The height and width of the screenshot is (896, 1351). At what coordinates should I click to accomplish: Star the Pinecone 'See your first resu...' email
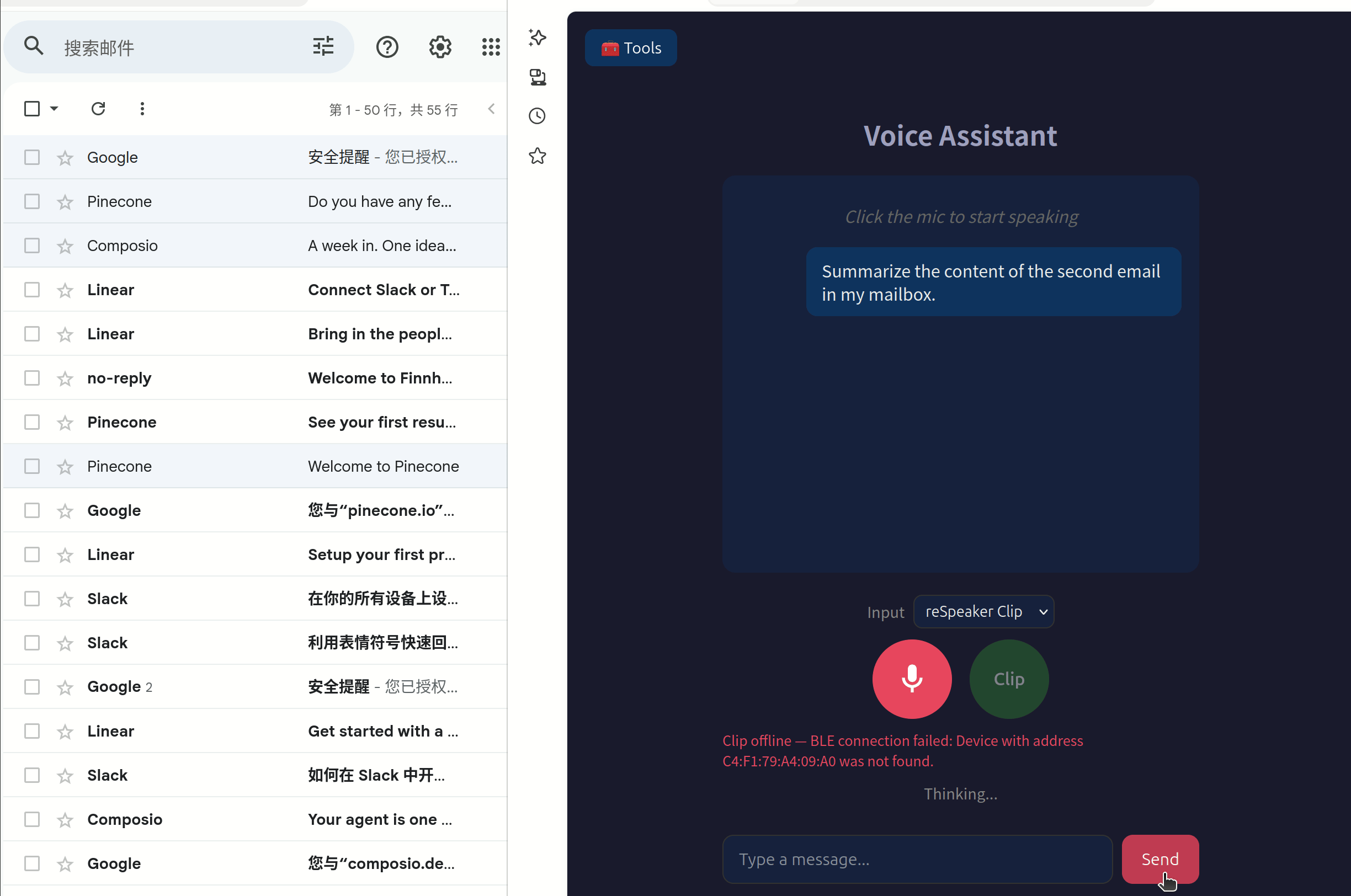[65, 422]
